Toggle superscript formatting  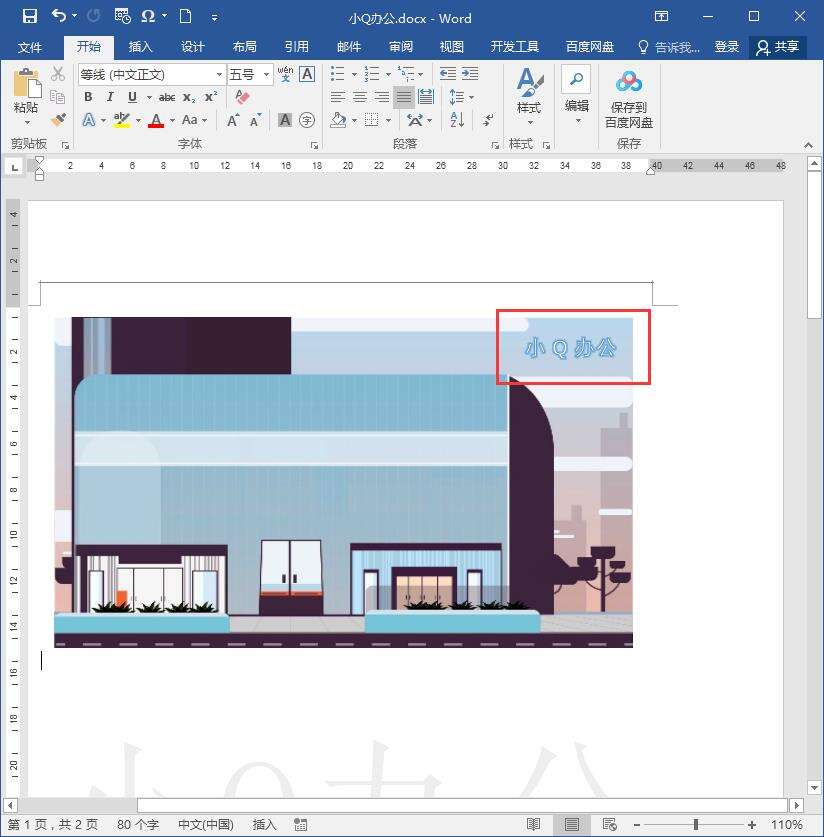click(211, 97)
